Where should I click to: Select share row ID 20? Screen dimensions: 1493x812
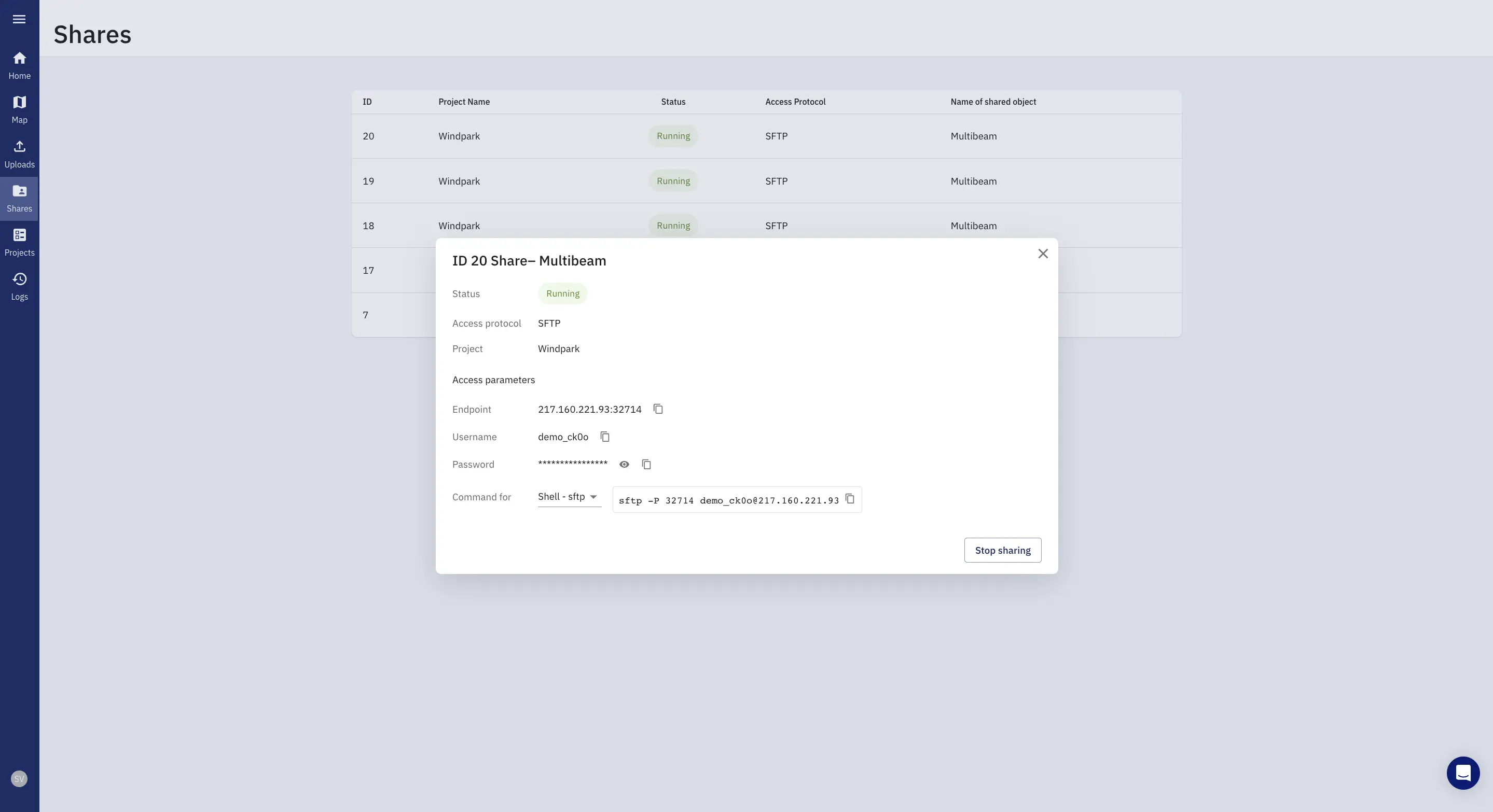click(x=766, y=136)
